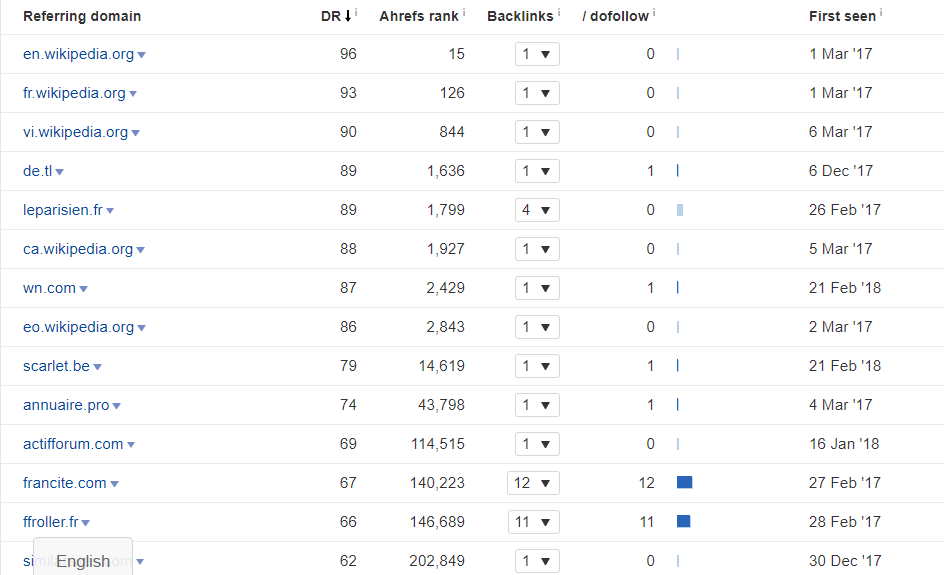The width and height of the screenshot is (944, 575).
Task: Click the info icon beside Ahrefs rank
Action: [x=464, y=12]
